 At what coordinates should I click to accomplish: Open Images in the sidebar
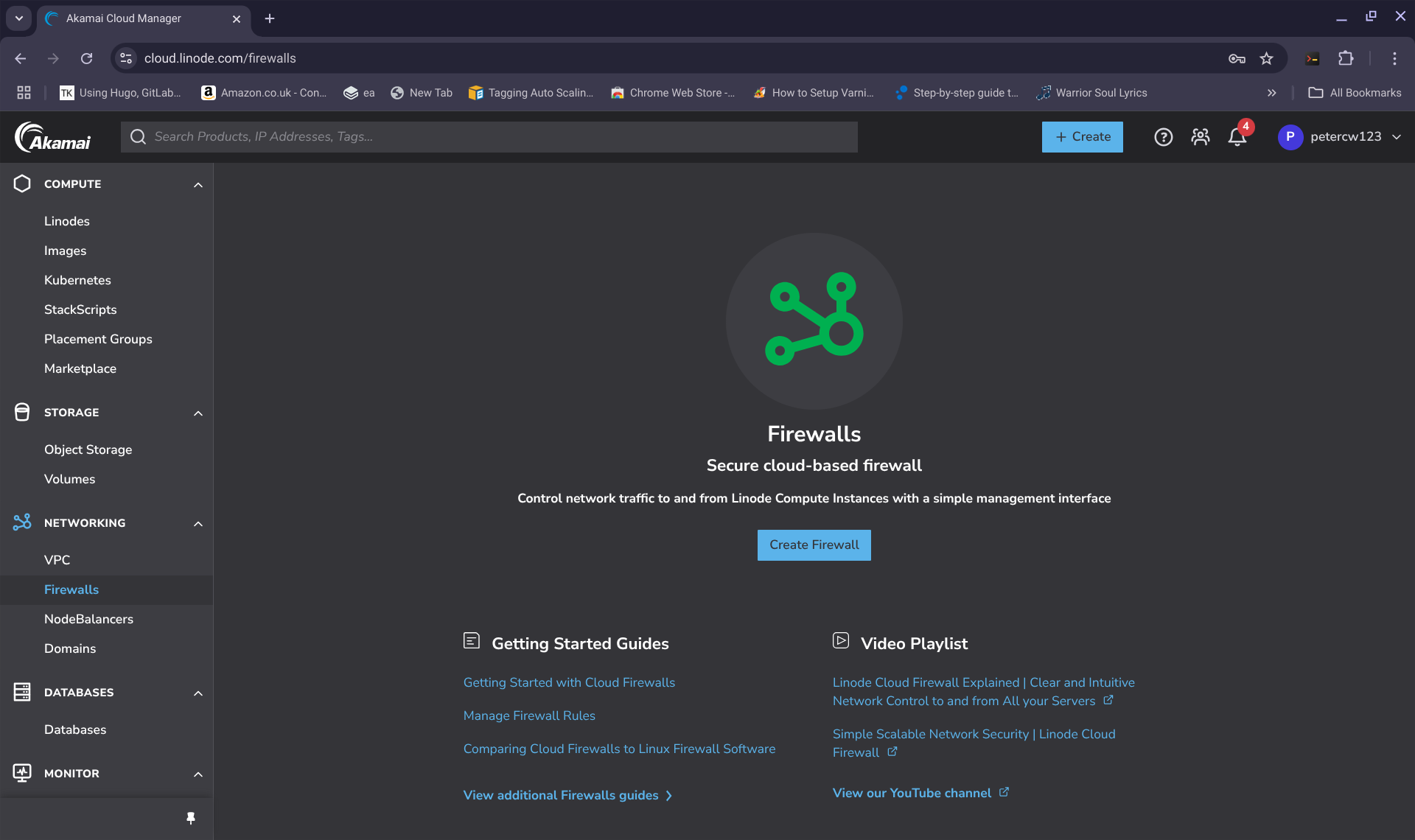(65, 251)
